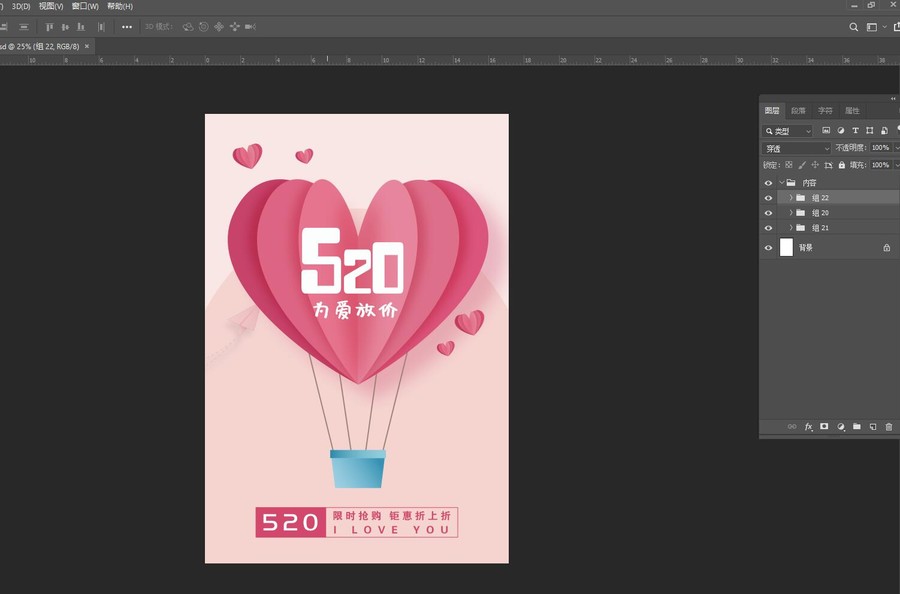900x594 pixels.
Task: Click the search magnifier icon top right
Action: point(854,27)
